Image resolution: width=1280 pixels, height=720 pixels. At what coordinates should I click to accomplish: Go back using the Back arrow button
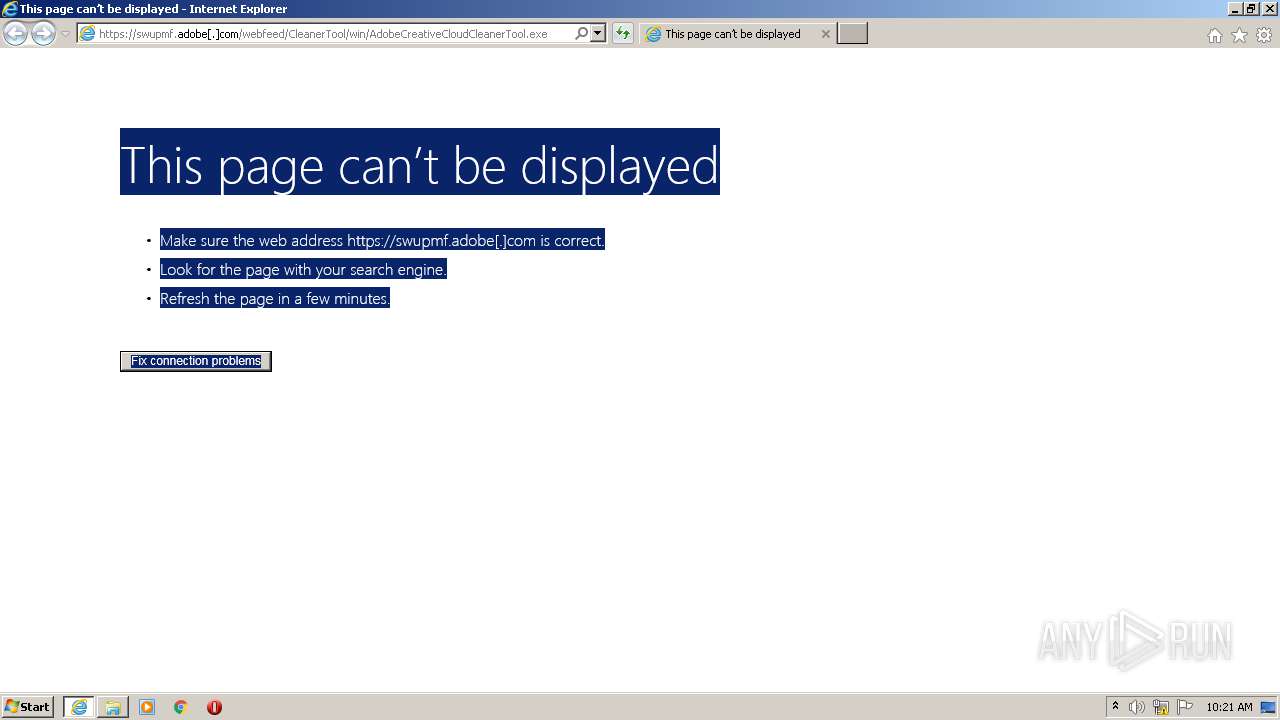click(x=15, y=34)
